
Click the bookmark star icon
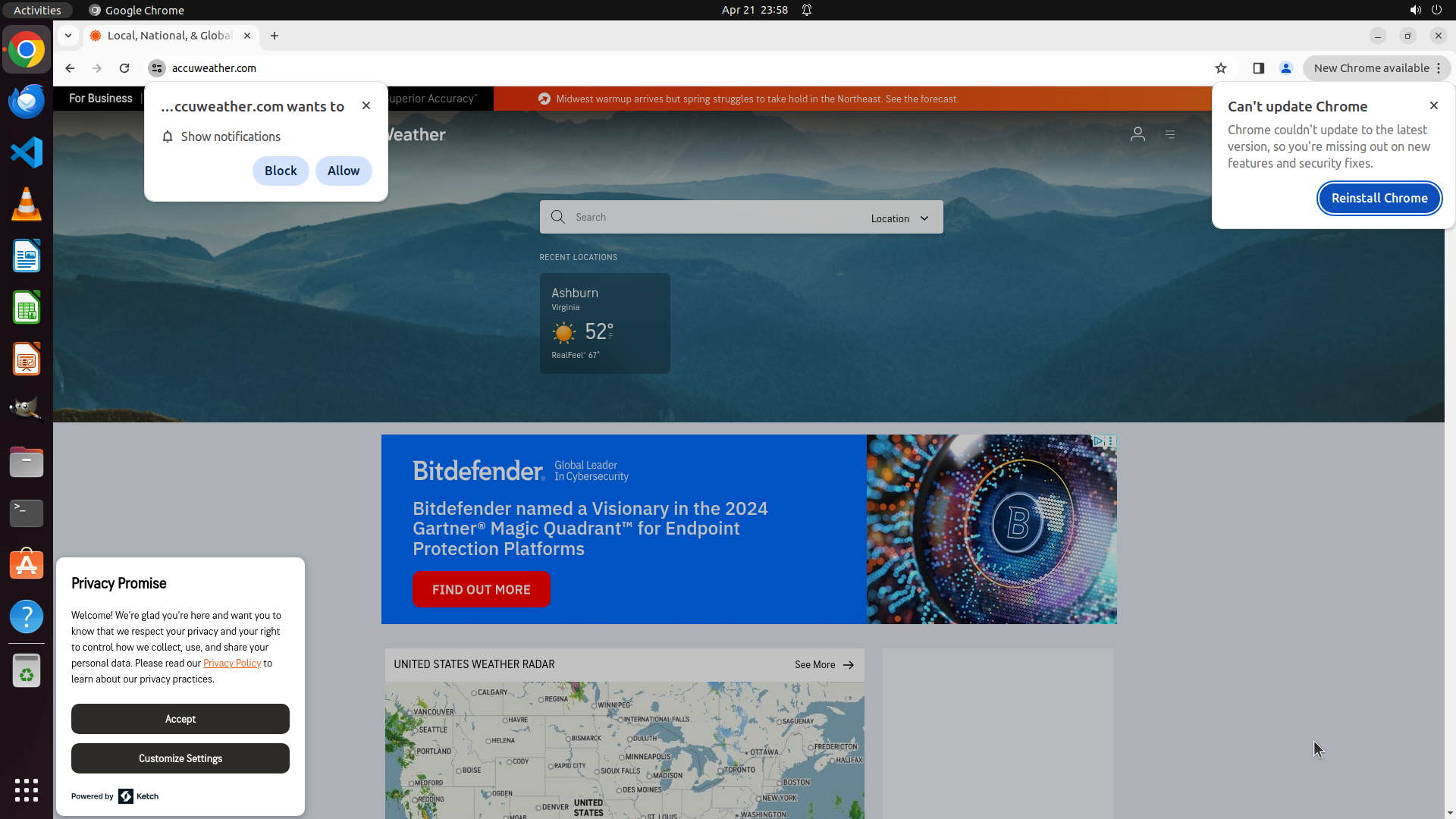click(x=1221, y=68)
